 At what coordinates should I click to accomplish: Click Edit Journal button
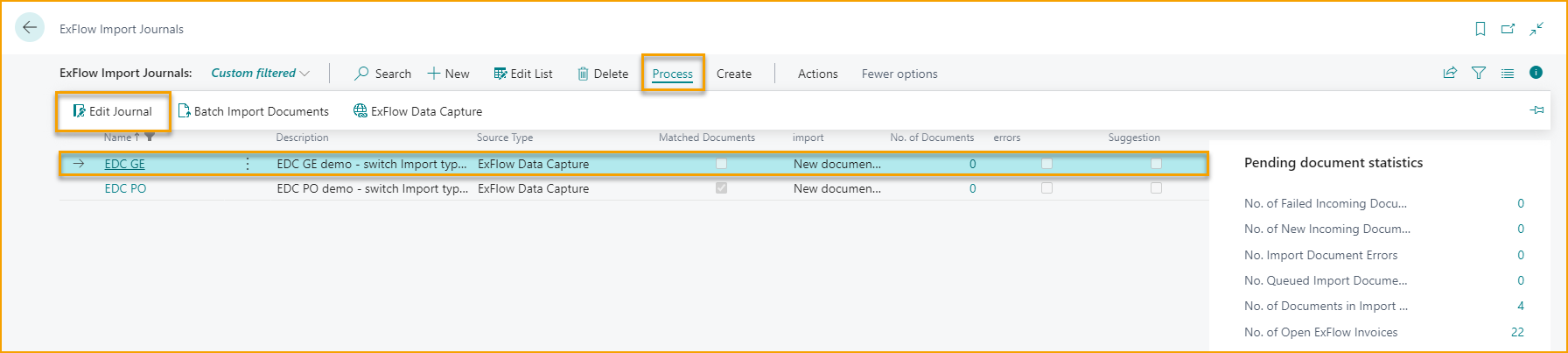click(113, 111)
